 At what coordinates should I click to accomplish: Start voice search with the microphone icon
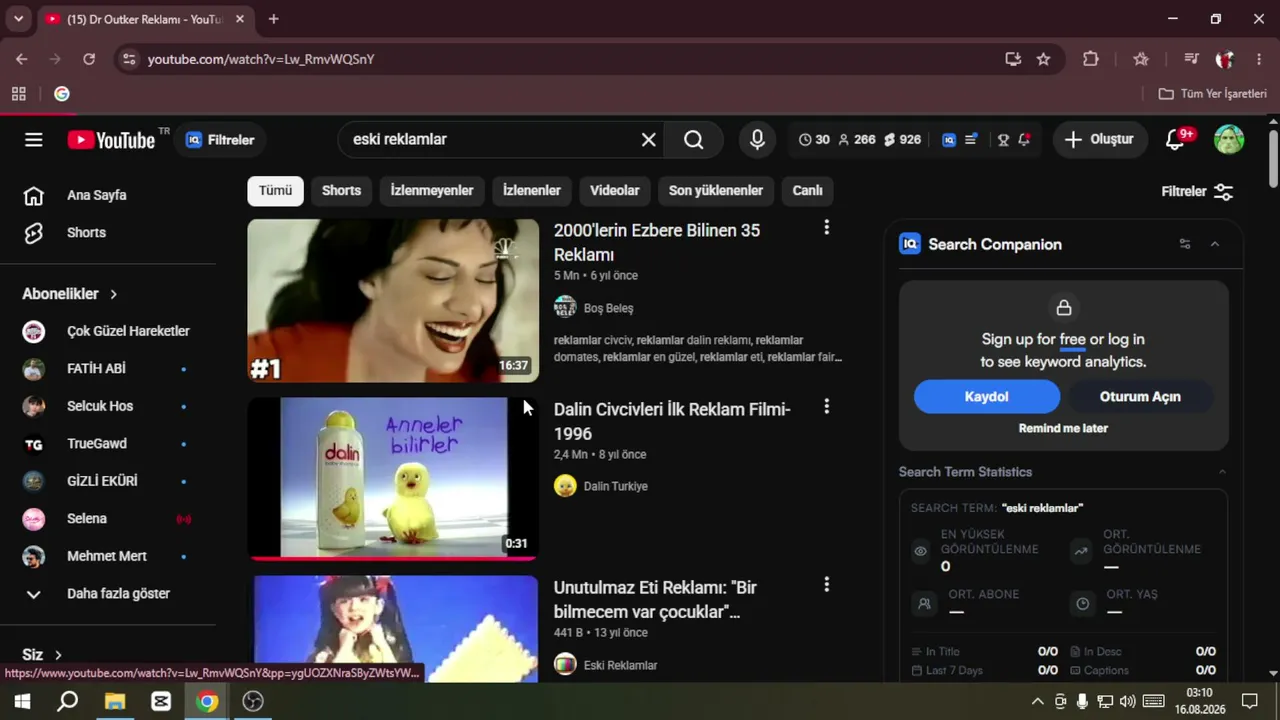tap(757, 140)
